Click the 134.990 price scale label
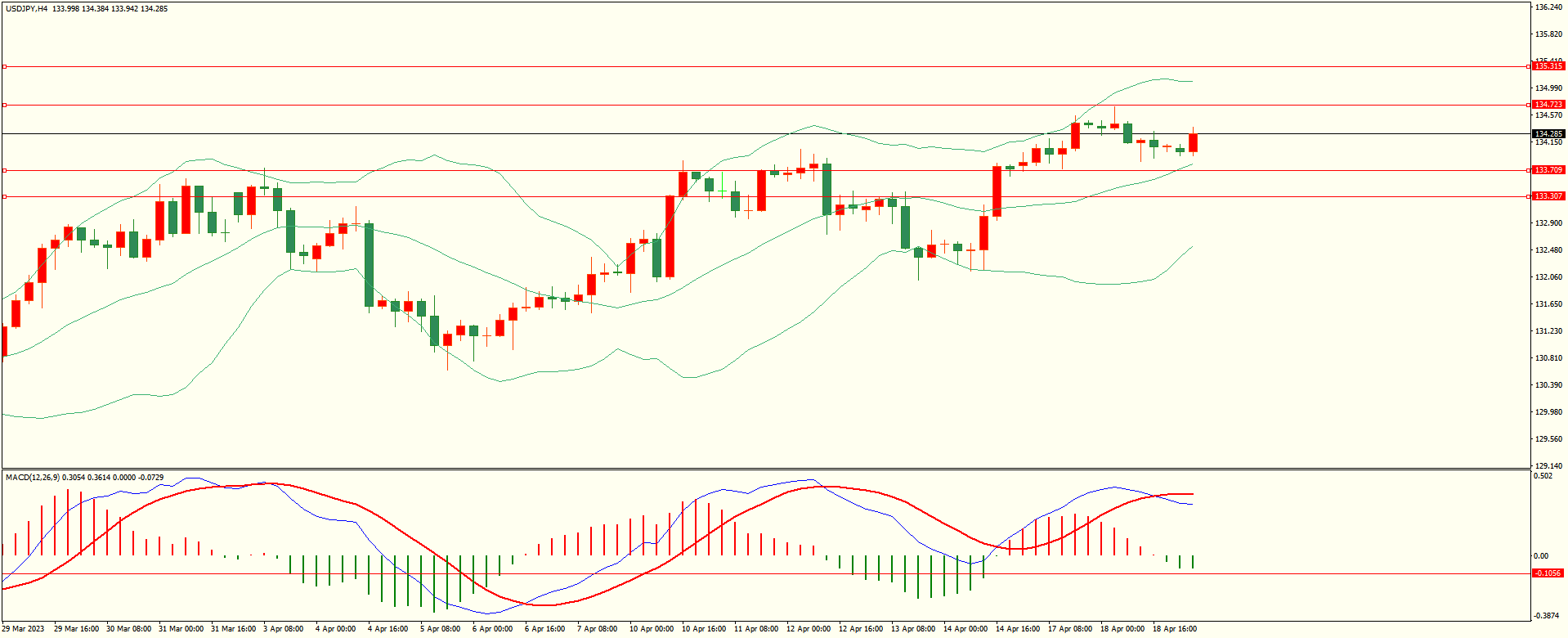This screenshot has width=1568, height=638. 1548,88
